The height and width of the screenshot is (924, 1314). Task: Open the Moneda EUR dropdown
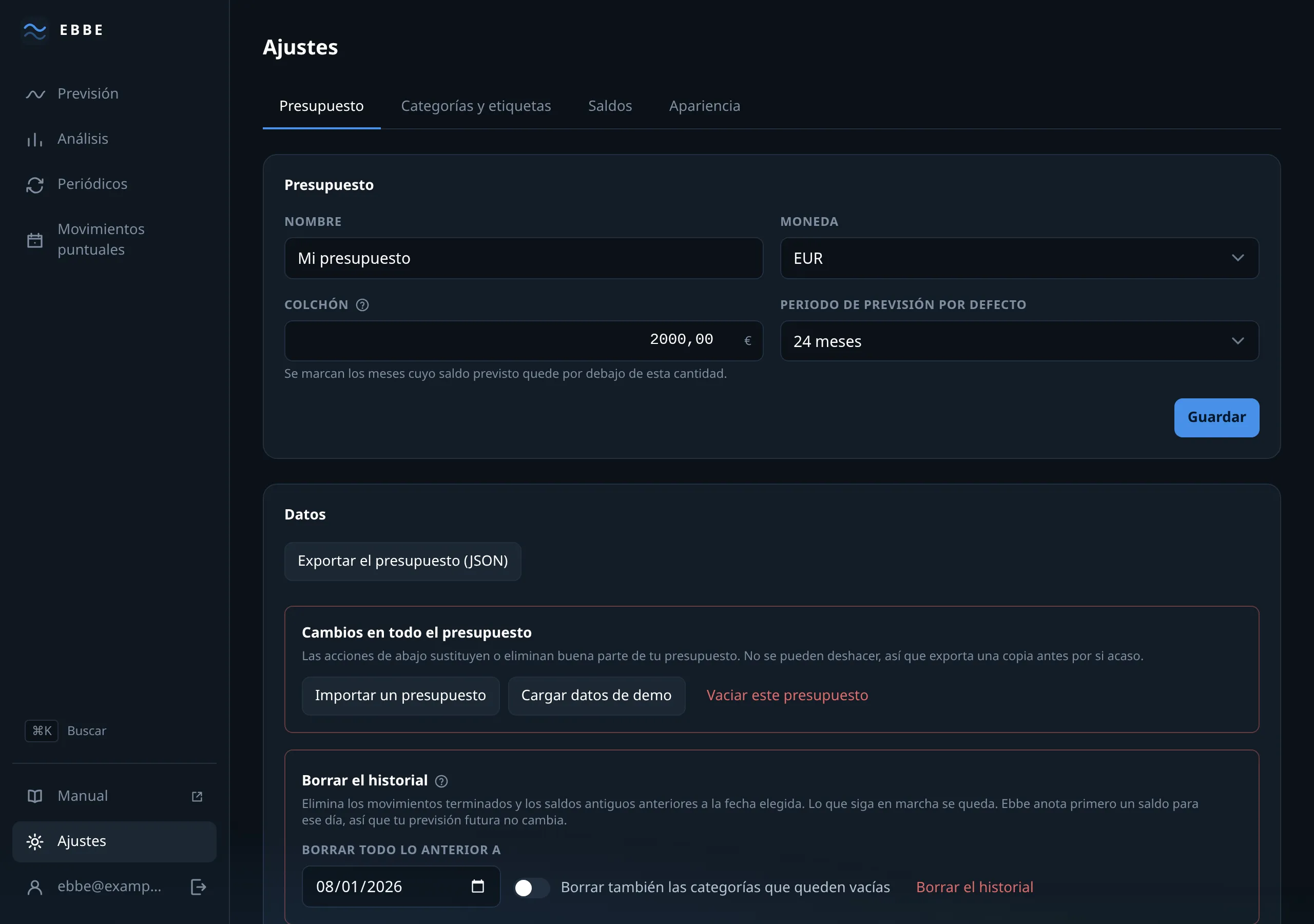1019,258
